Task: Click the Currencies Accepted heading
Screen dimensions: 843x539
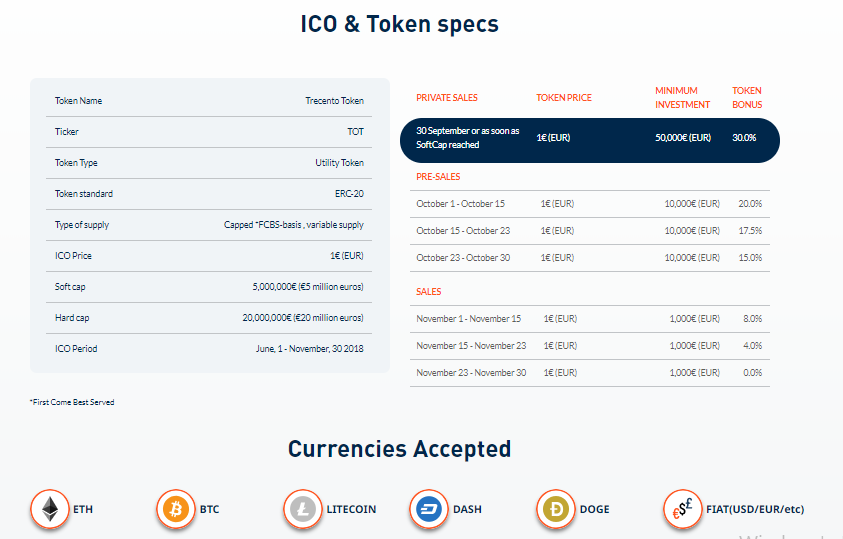Action: pos(399,449)
